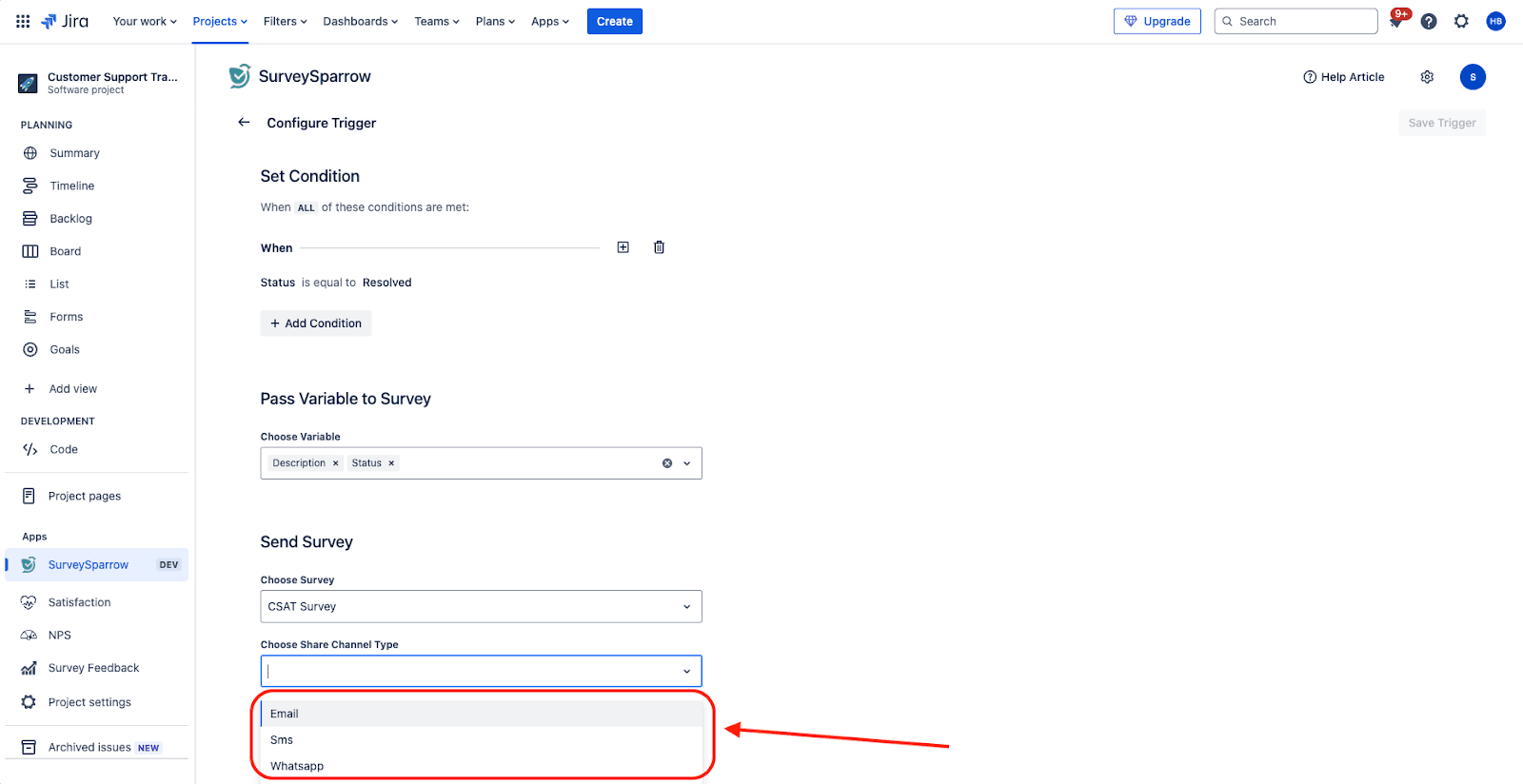Open the Jira help question mark icon
Screen dimensions: 1523x784
pyautogui.click(x=1429, y=22)
